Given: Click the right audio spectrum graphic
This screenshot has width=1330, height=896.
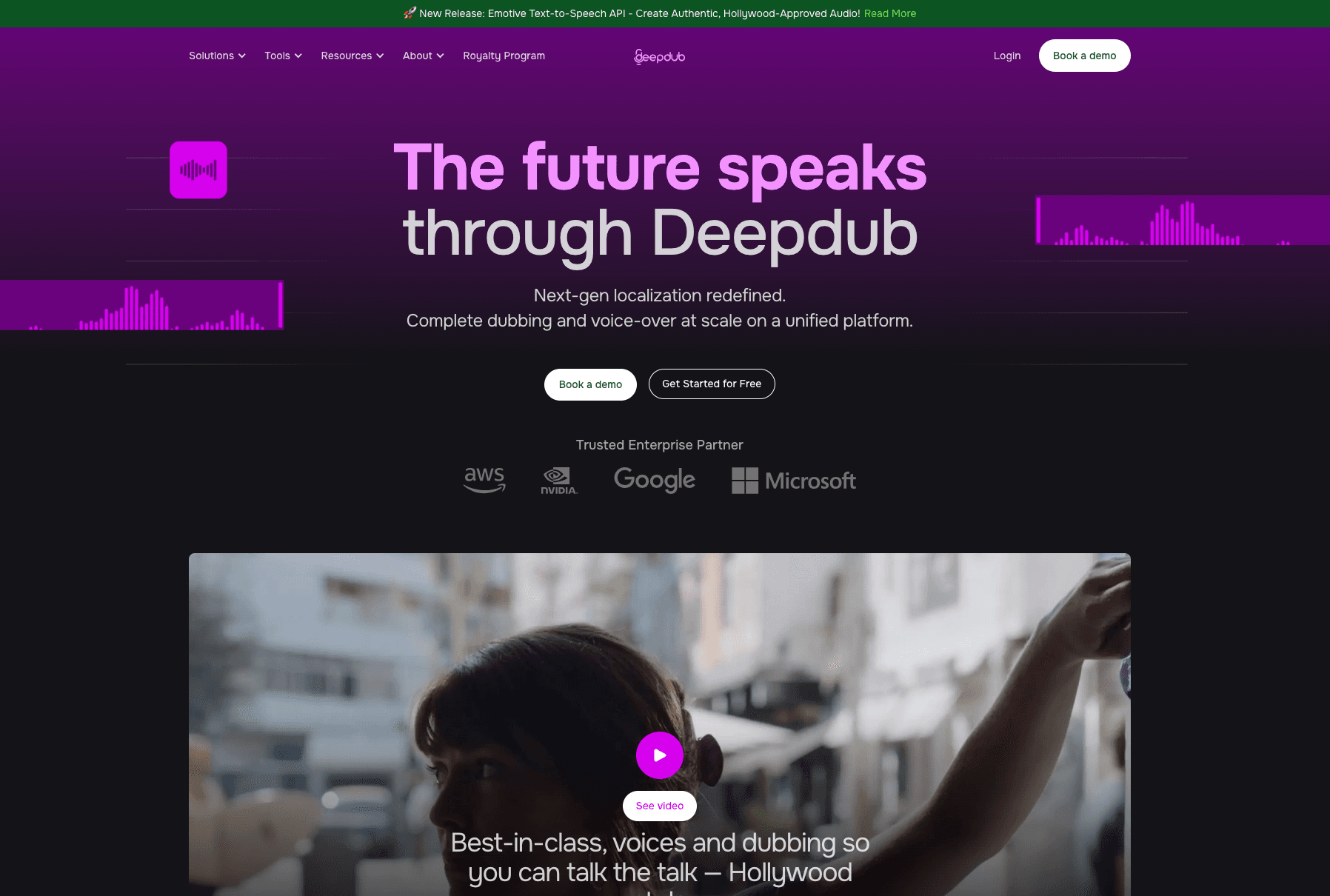Looking at the screenshot, I should coord(1183,220).
